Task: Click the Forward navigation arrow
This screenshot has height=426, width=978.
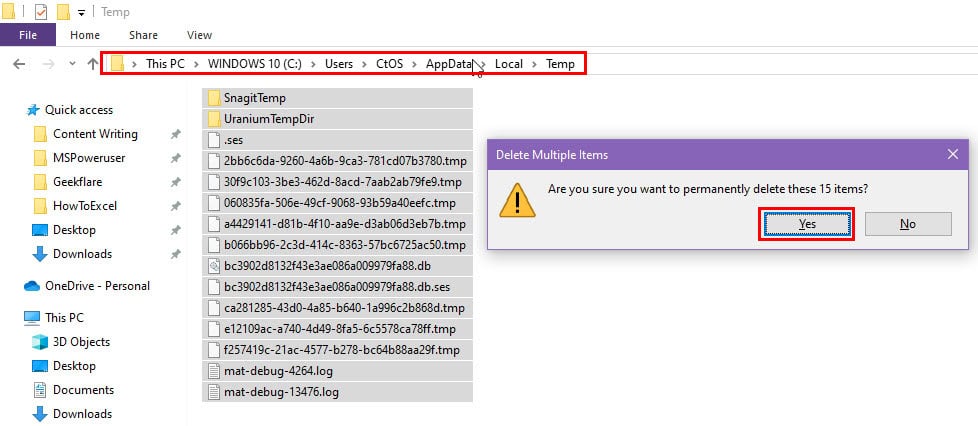Action: pos(48,64)
